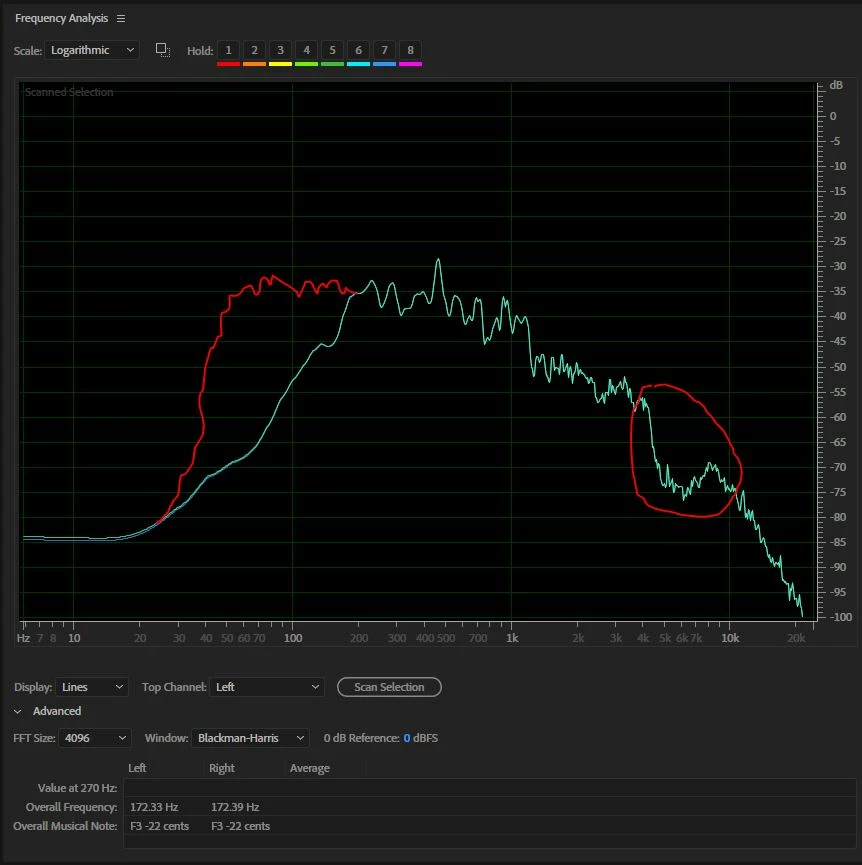Click the red color bar under Hold 1
Screen dimensions: 862x865
[228, 64]
